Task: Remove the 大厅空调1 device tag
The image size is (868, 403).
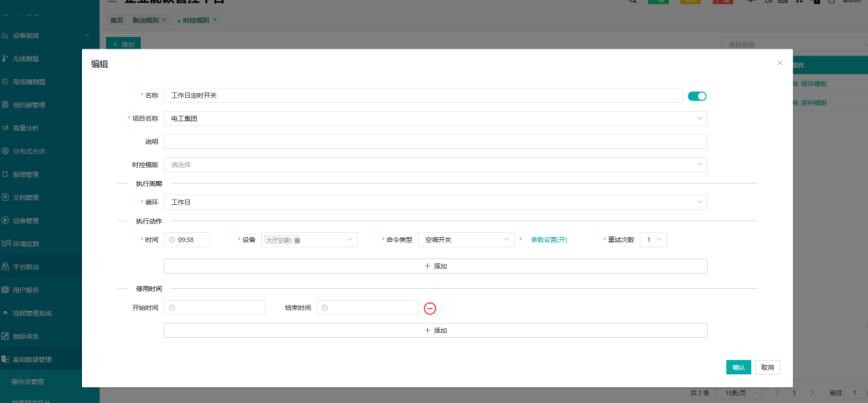Action: coord(297,240)
